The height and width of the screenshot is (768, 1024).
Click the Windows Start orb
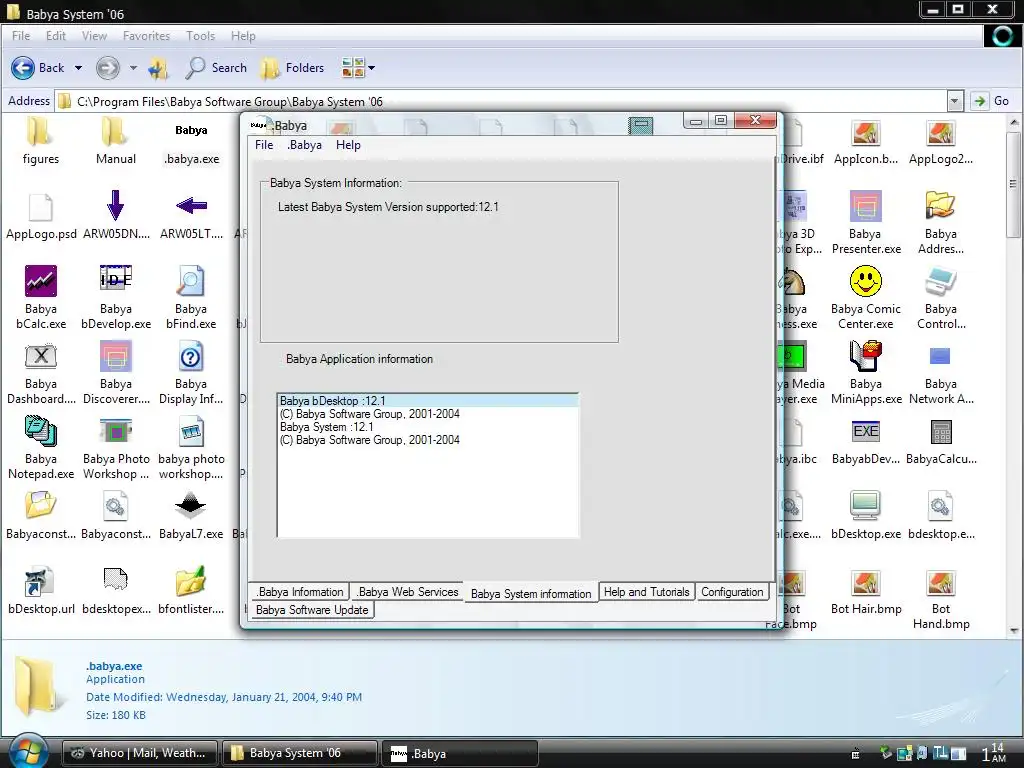pos(27,751)
